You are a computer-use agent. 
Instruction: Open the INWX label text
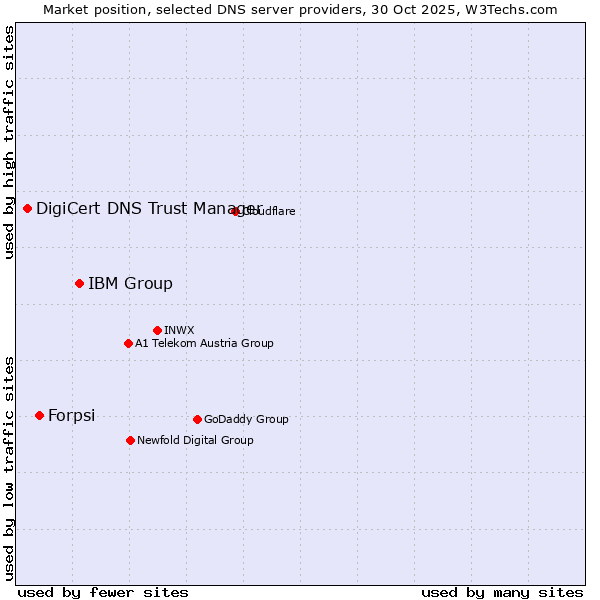pos(179,330)
